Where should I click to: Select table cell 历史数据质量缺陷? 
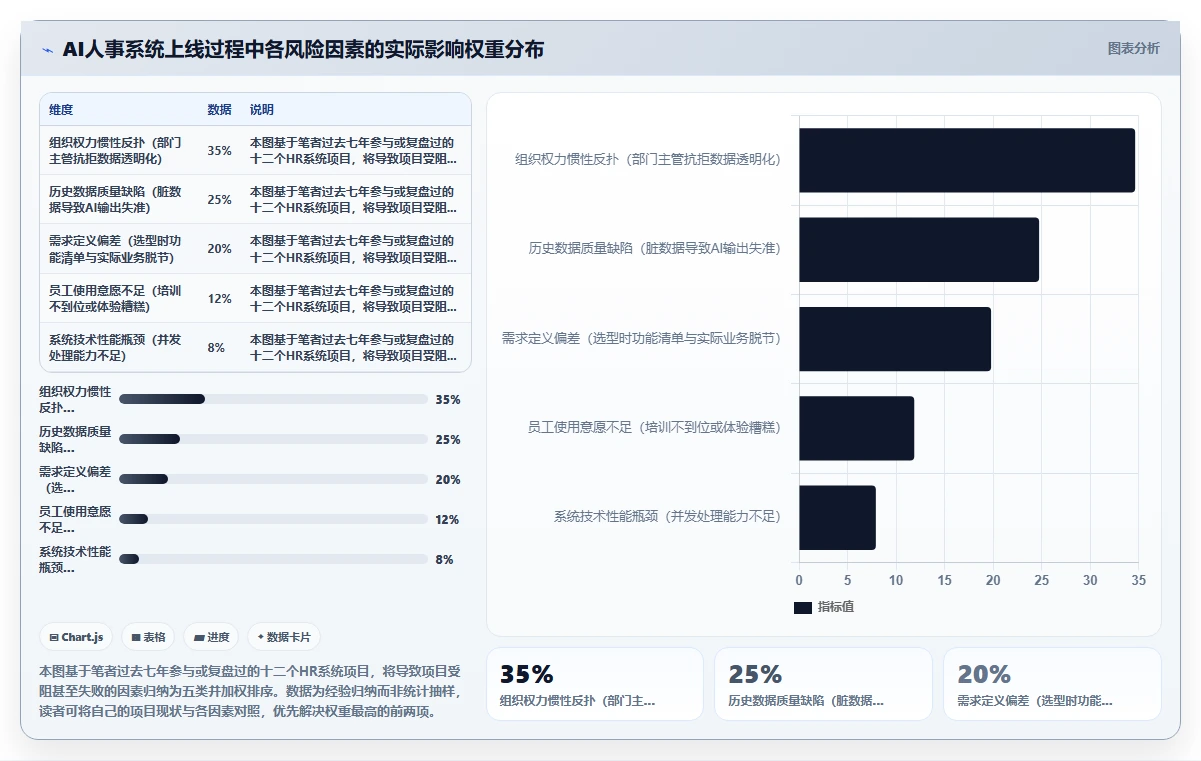(119, 199)
